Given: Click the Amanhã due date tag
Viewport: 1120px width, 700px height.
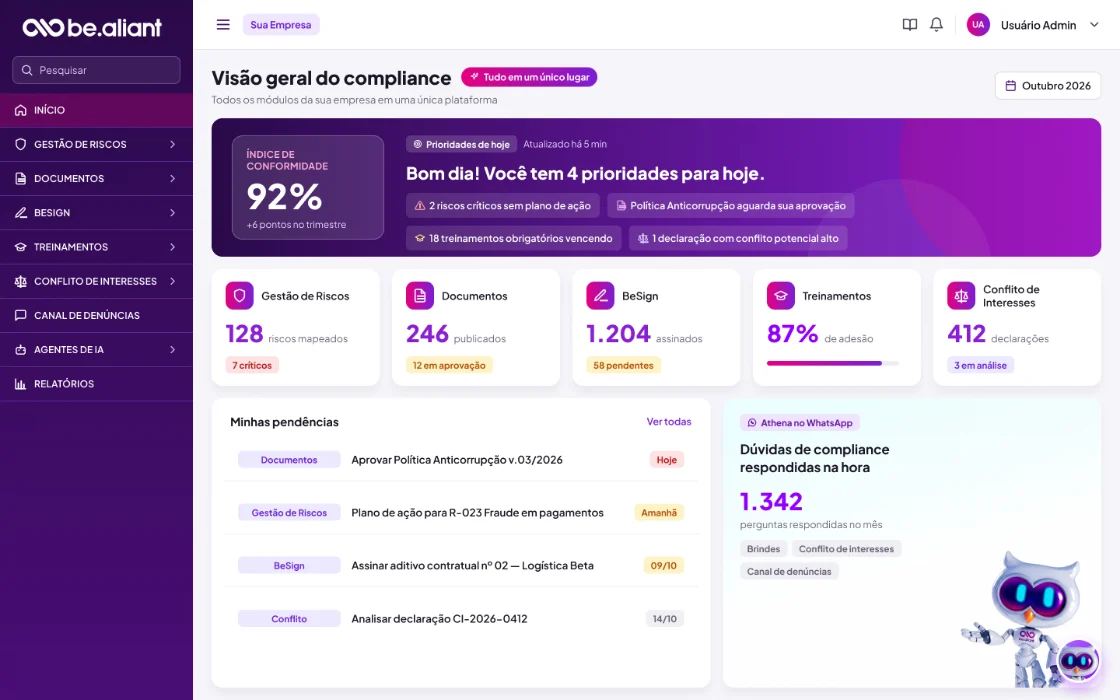Looking at the screenshot, I should (659, 513).
